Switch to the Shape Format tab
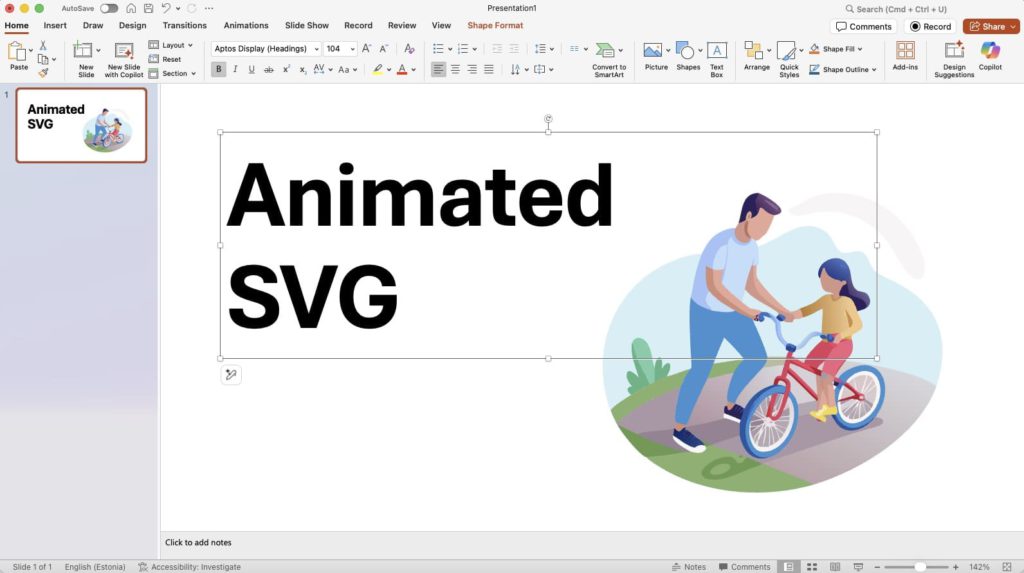Screen dimensions: 1024x573 [495, 26]
